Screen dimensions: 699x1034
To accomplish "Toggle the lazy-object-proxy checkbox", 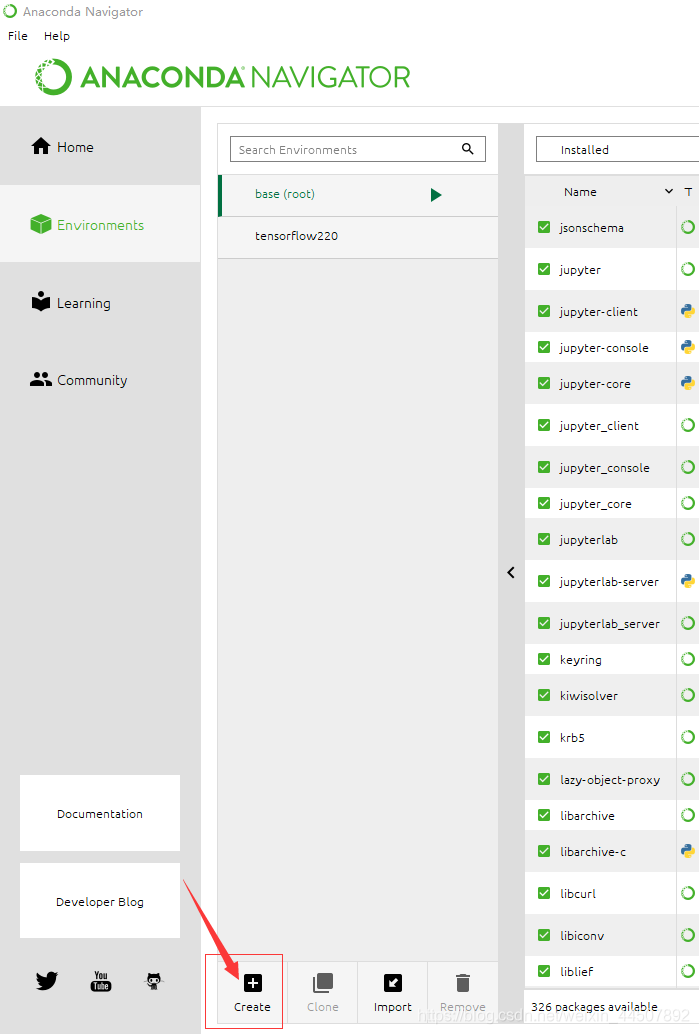I will pyautogui.click(x=544, y=779).
